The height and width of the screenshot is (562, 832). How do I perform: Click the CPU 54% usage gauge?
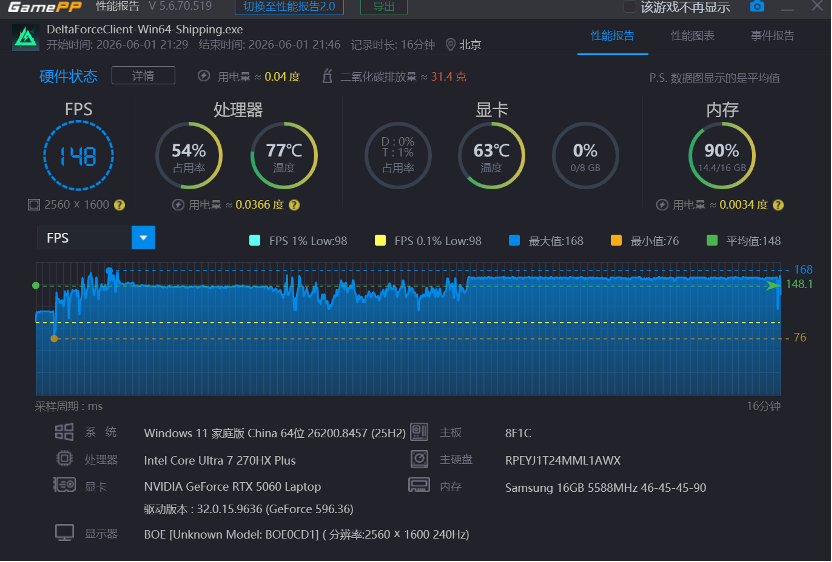[x=189, y=156]
